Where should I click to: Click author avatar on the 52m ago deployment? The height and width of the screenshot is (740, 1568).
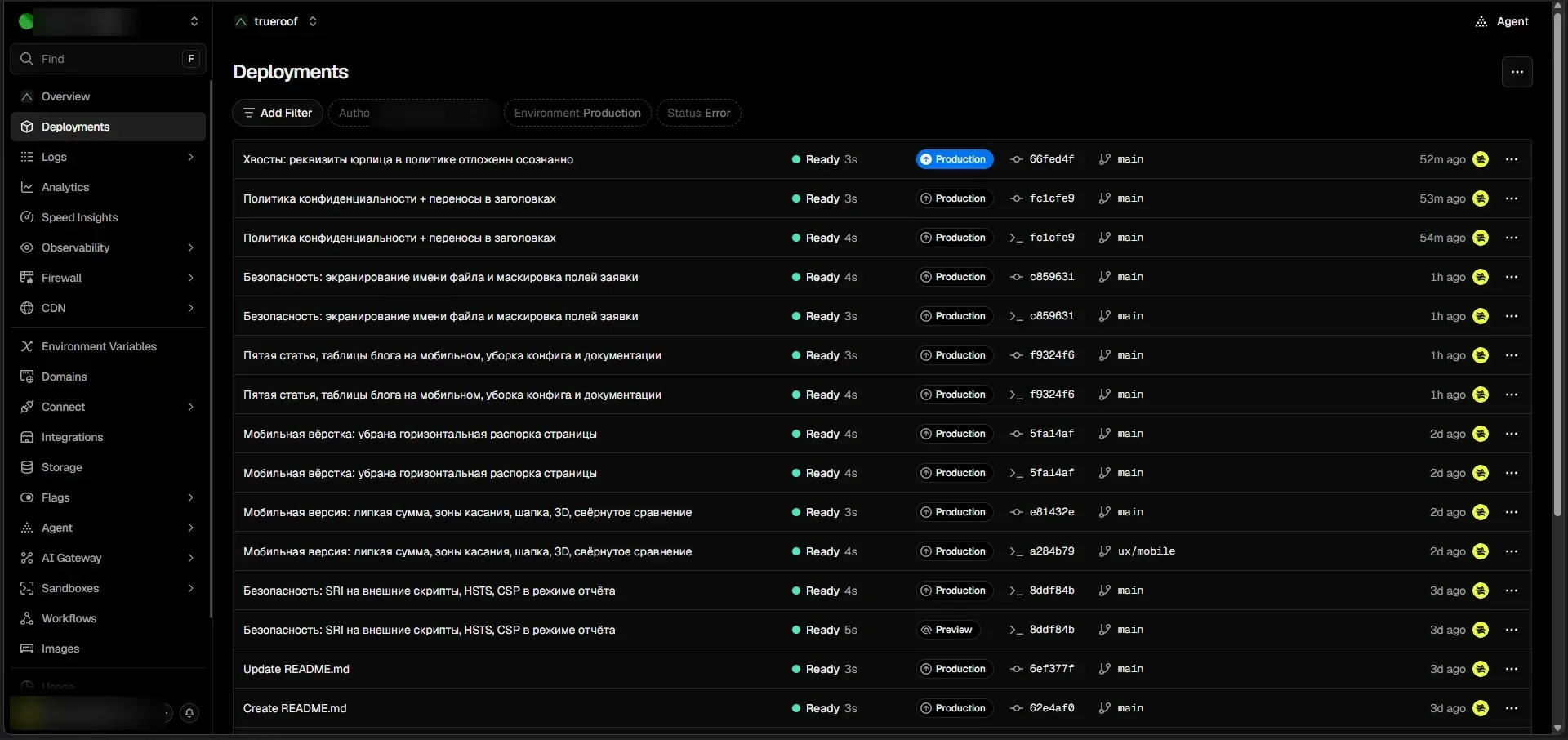[1481, 159]
